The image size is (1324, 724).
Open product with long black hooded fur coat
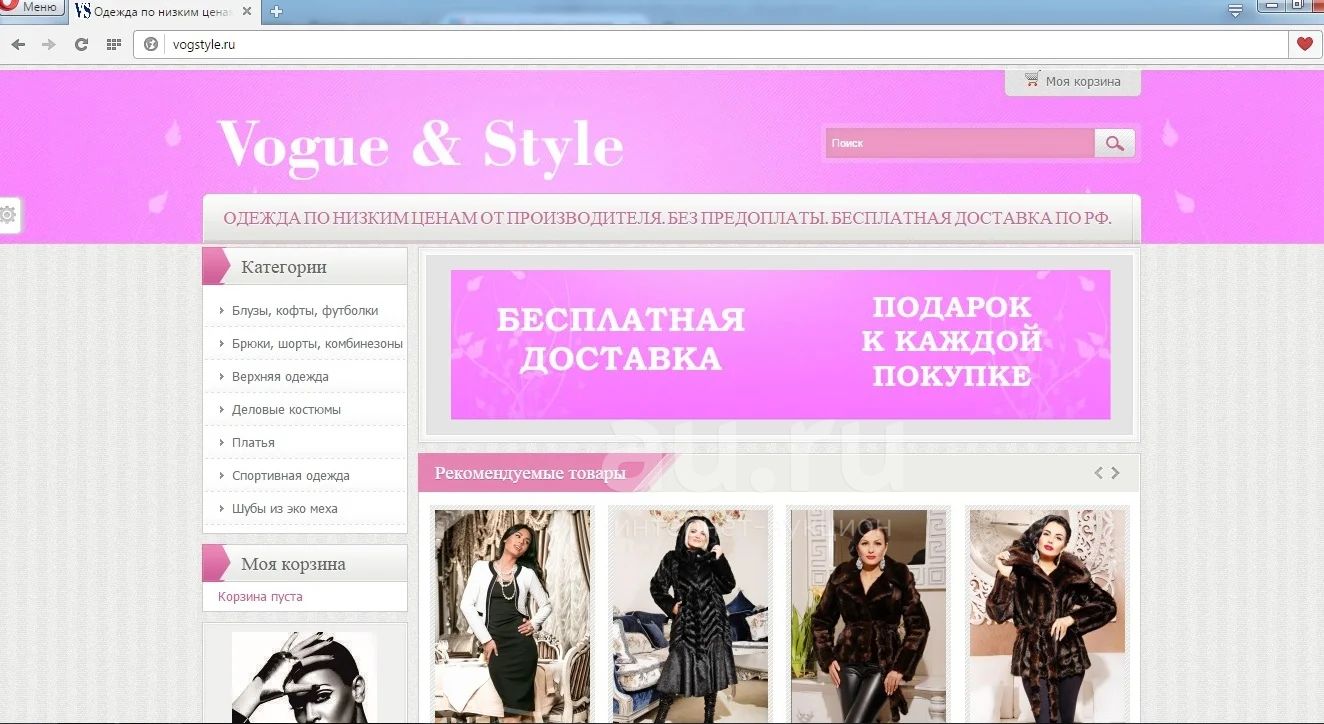point(690,615)
